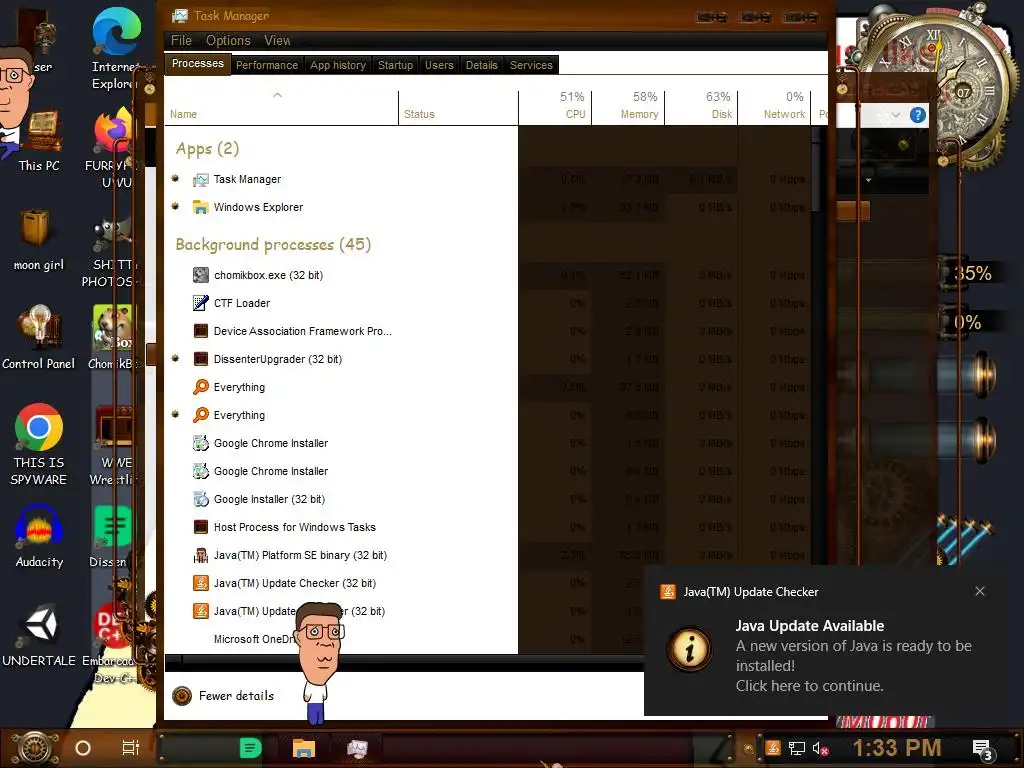Select the Processes tab

click(197, 63)
